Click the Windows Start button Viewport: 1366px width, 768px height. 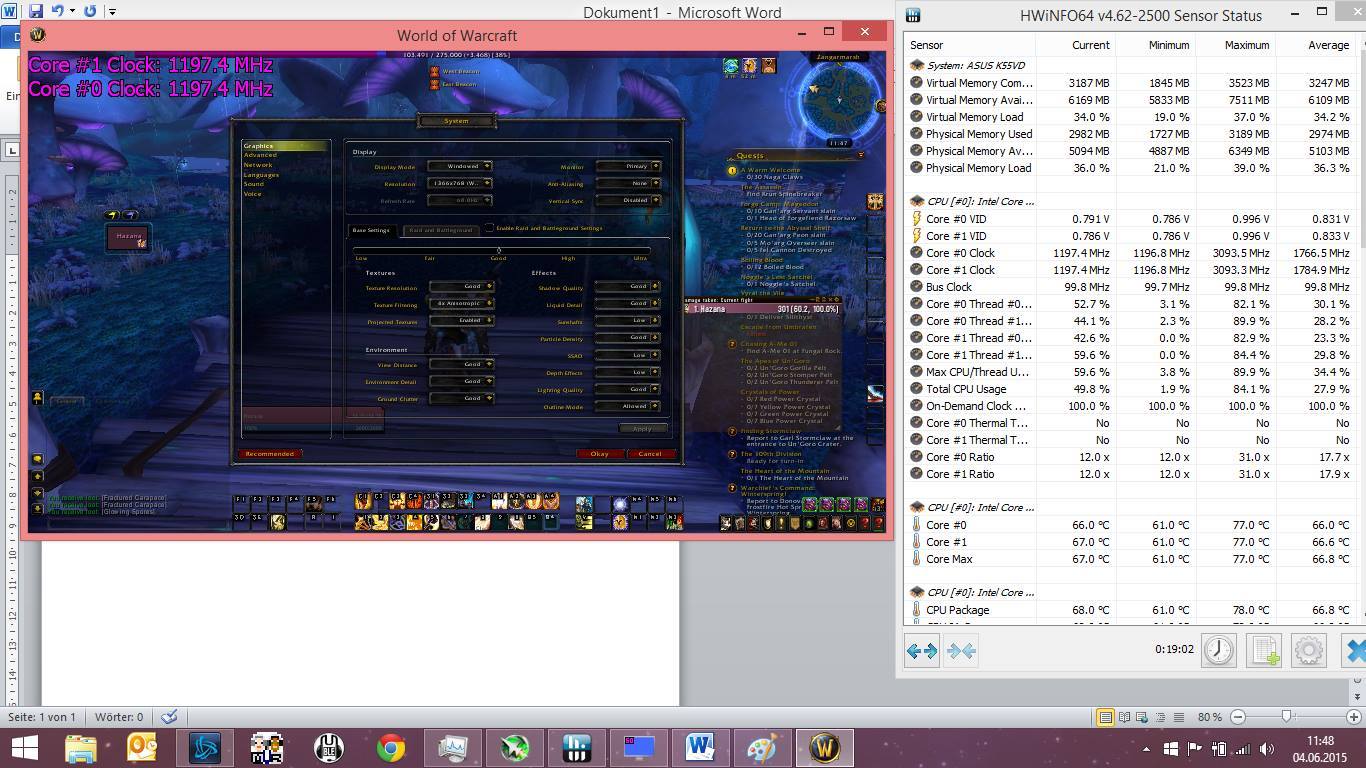[25, 748]
